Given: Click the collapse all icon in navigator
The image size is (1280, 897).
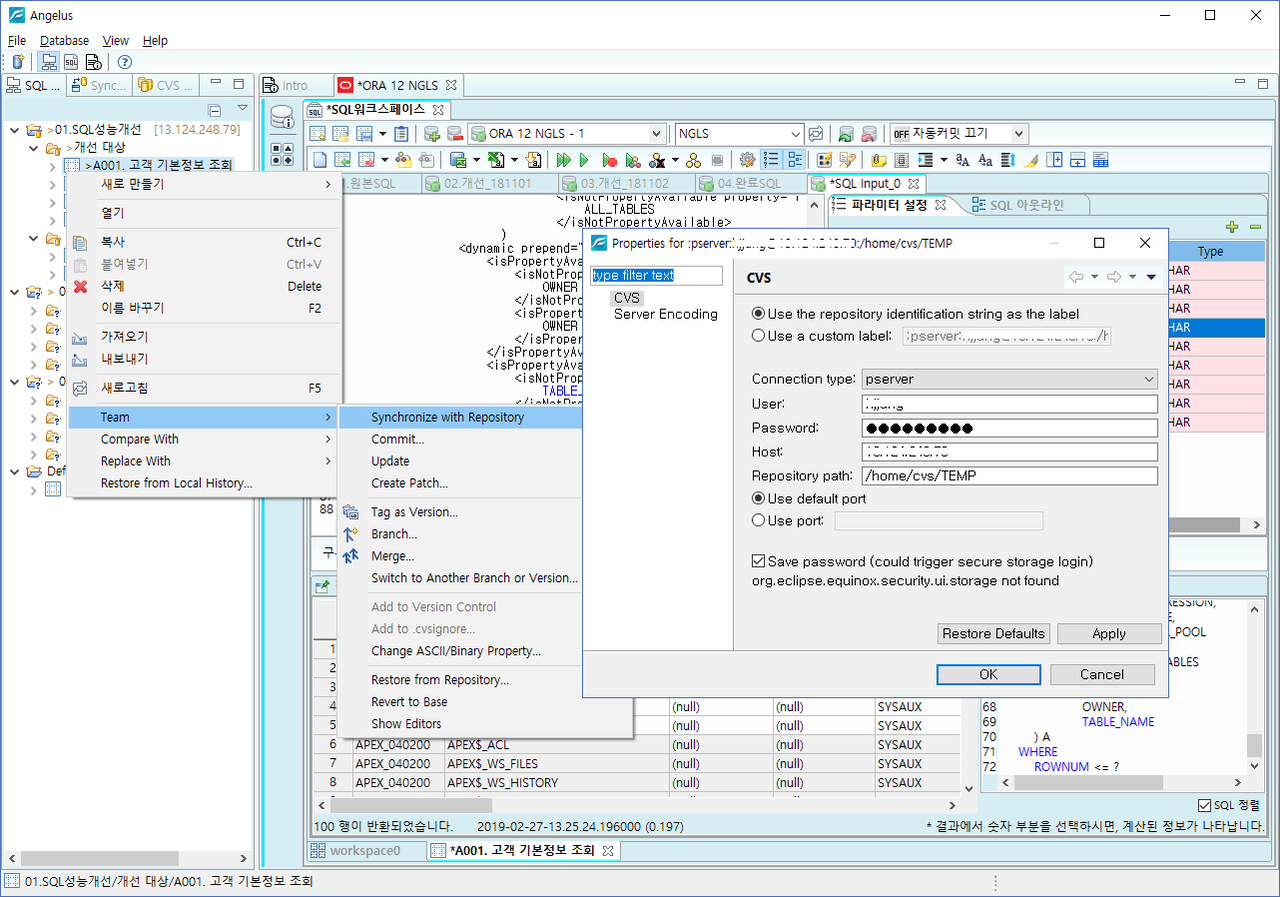Looking at the screenshot, I should click(214, 110).
